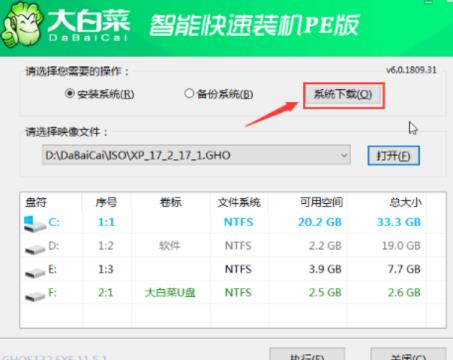Click the disk icon for drive E:

click(35, 272)
